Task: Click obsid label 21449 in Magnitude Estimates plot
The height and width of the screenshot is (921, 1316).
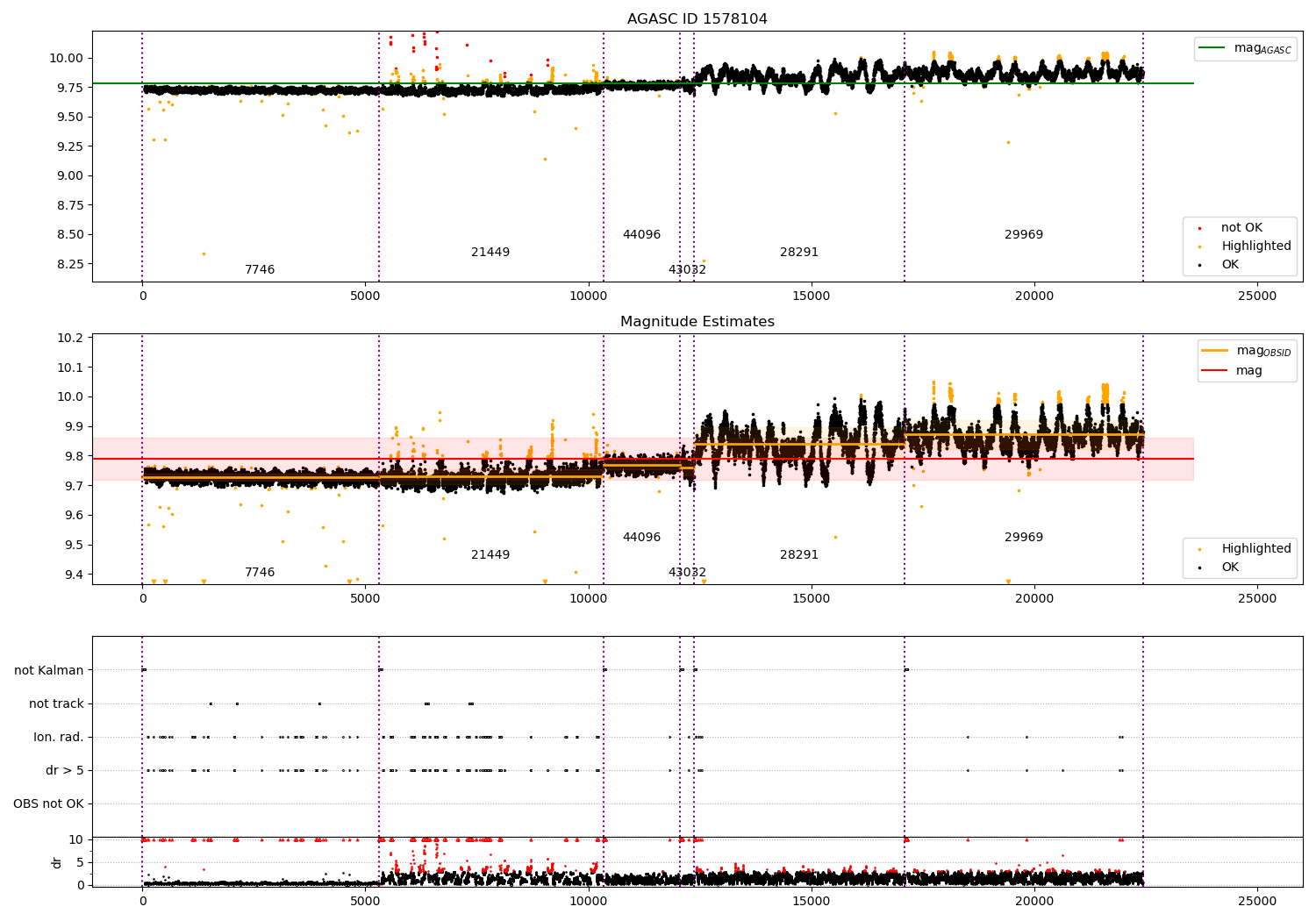Action: tap(490, 555)
